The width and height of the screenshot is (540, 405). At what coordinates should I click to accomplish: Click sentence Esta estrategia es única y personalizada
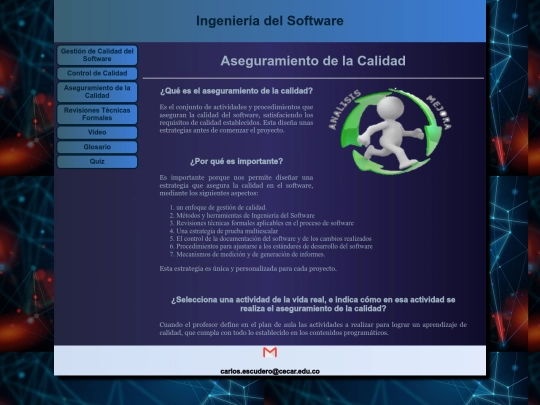coord(248,269)
